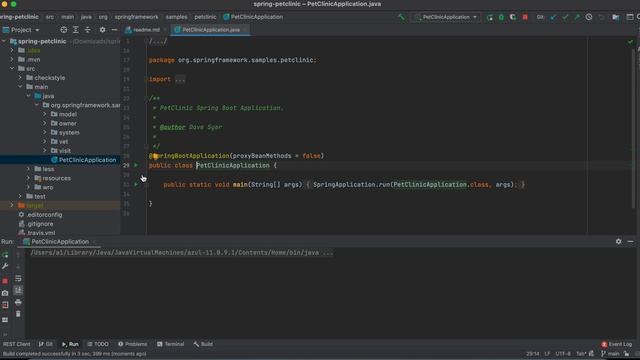Click wrench Modify Run Configuration icon
The height and width of the screenshot is (360, 640).
point(5,266)
